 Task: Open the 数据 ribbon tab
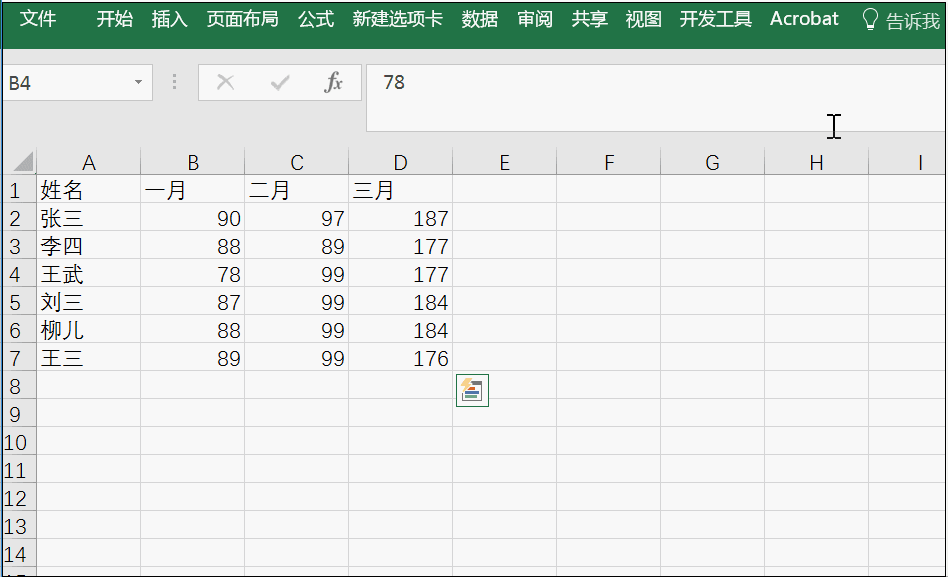[x=479, y=19]
